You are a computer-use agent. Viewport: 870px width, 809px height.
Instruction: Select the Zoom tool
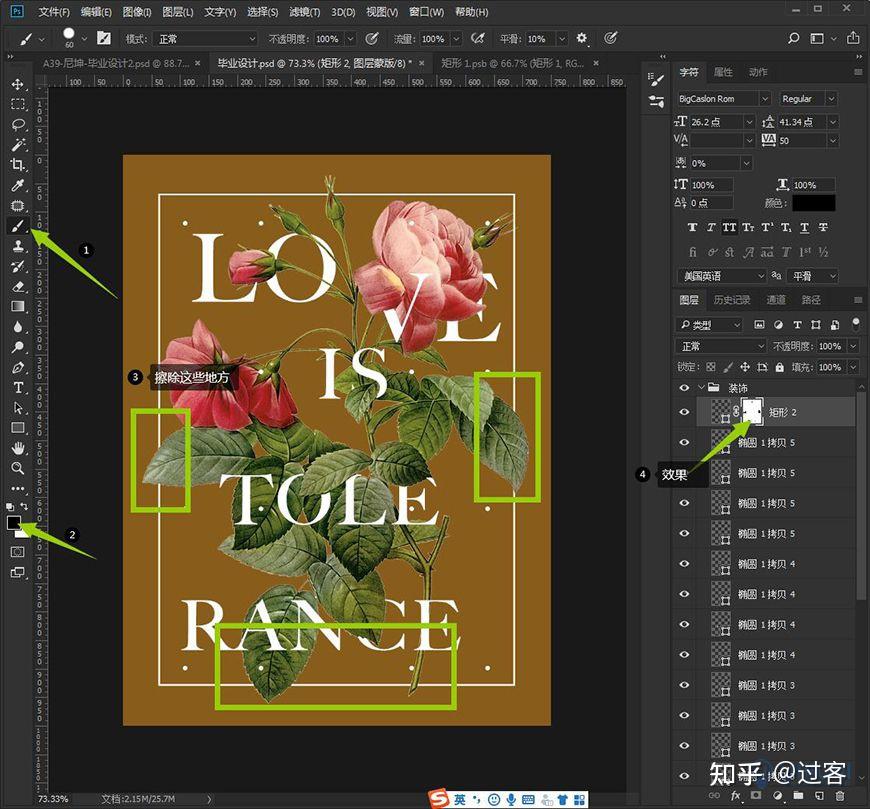(18, 468)
